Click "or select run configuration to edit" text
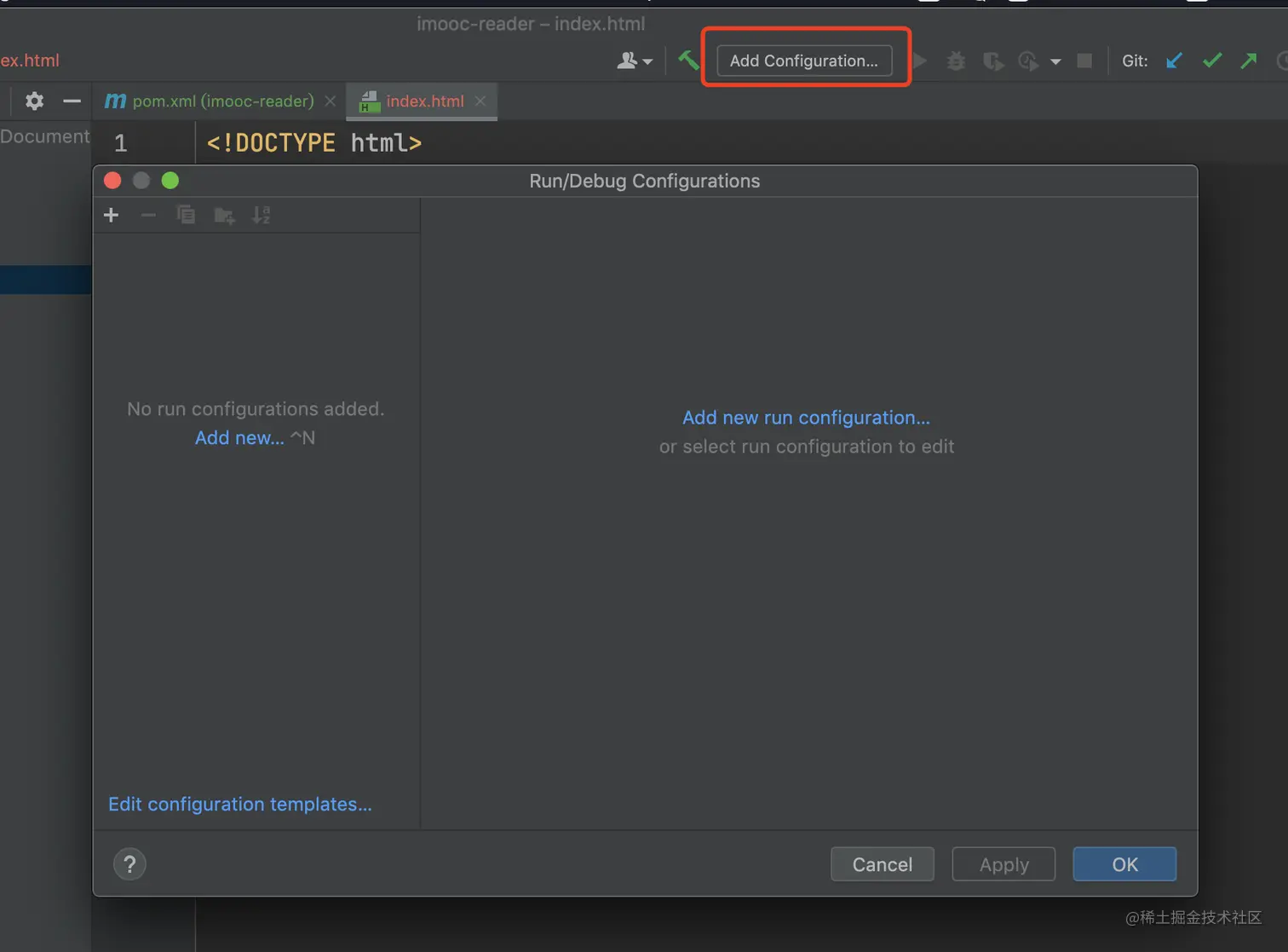The width and height of the screenshot is (1288, 952). point(806,447)
